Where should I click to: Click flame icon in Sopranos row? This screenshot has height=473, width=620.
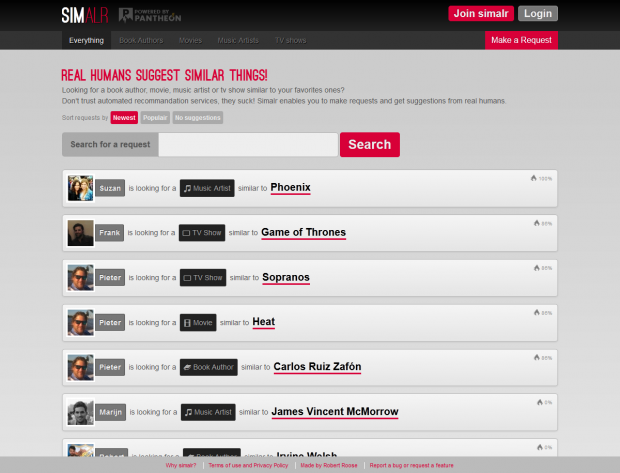[537, 268]
